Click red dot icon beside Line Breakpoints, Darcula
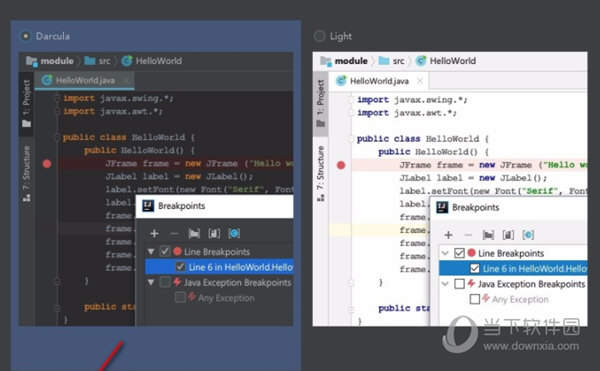Image resolution: width=600 pixels, height=371 pixels. coord(177,251)
